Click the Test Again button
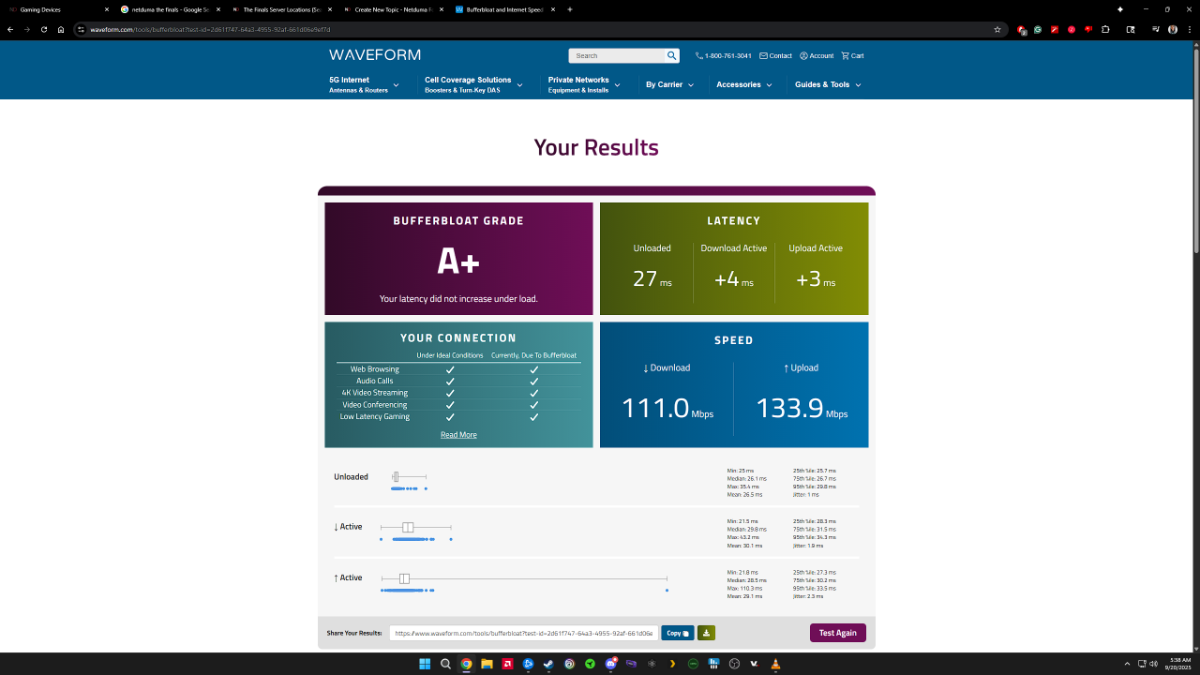Image resolution: width=1200 pixels, height=675 pixels. click(x=838, y=633)
